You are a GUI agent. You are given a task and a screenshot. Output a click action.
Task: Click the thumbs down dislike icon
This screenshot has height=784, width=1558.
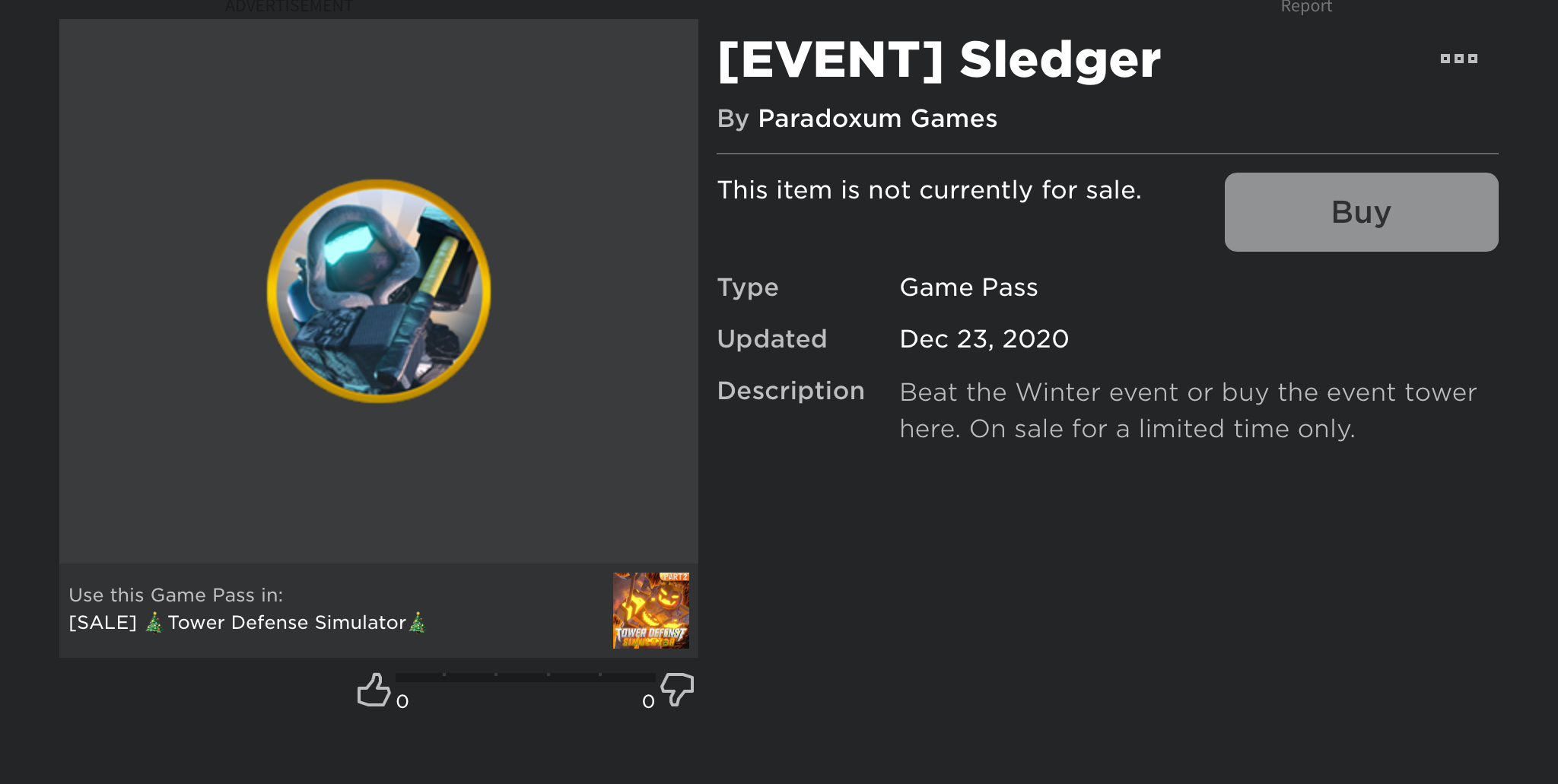(x=677, y=690)
